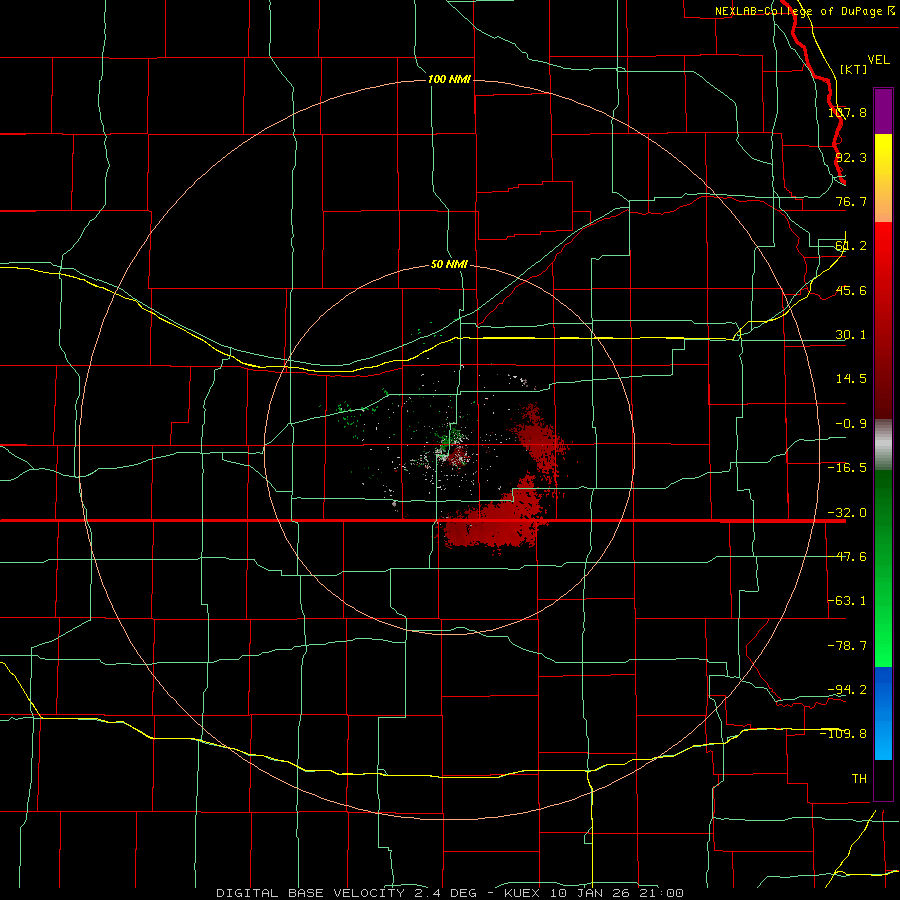The width and height of the screenshot is (900, 900).
Task: Select the -94.2 scale label
Action: [x=847, y=689]
